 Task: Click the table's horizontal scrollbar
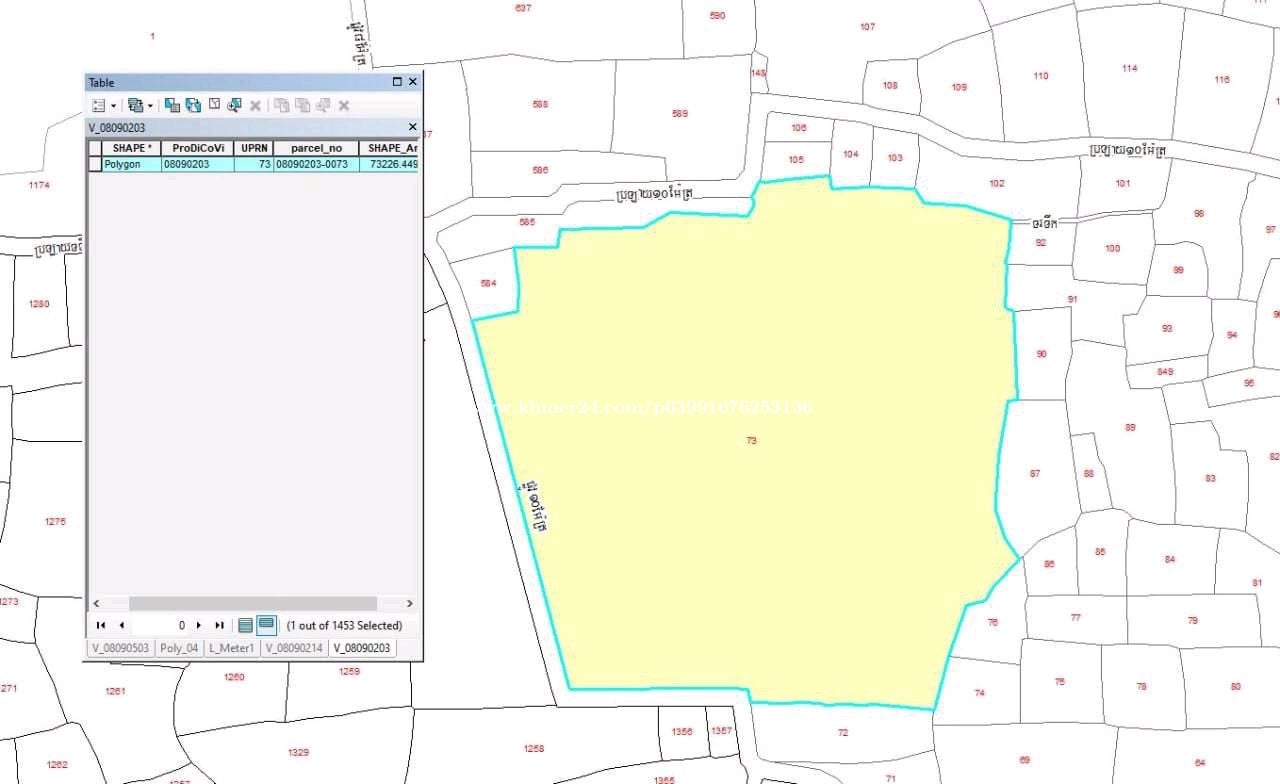pyautogui.click(x=252, y=604)
